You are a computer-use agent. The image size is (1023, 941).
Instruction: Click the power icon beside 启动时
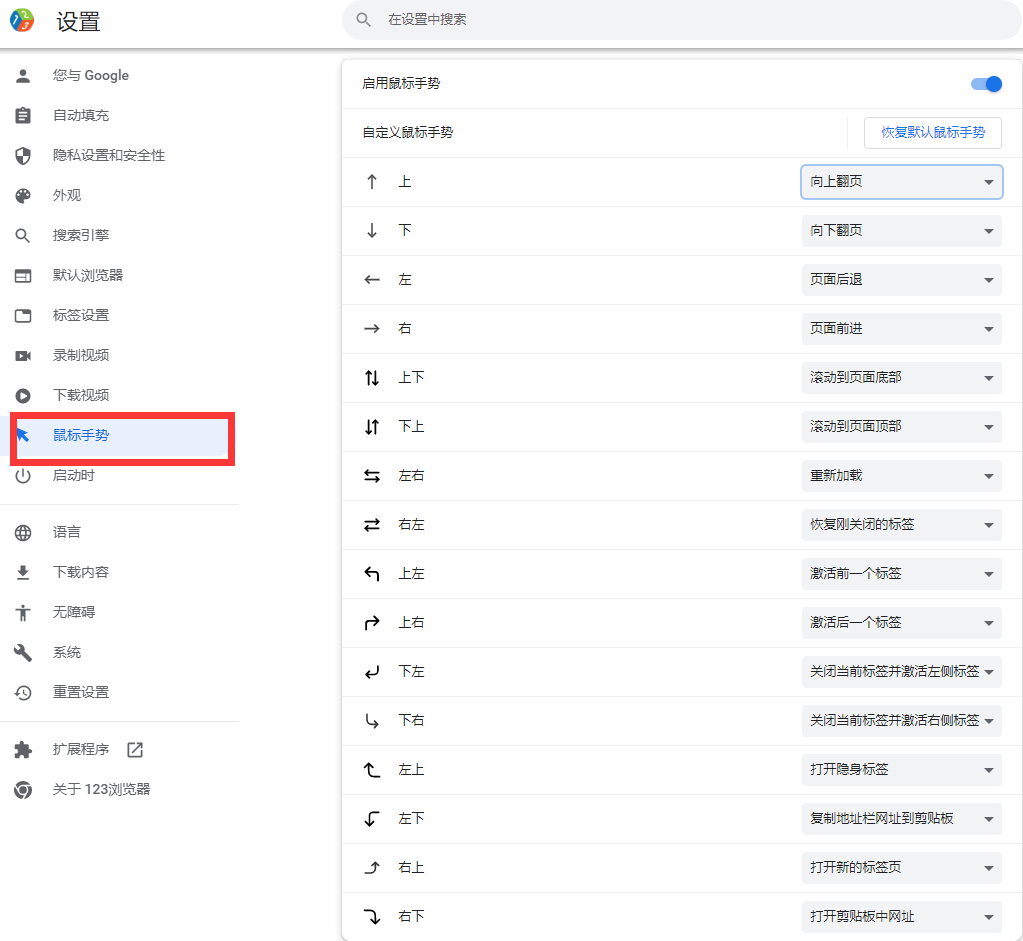pyautogui.click(x=23, y=476)
